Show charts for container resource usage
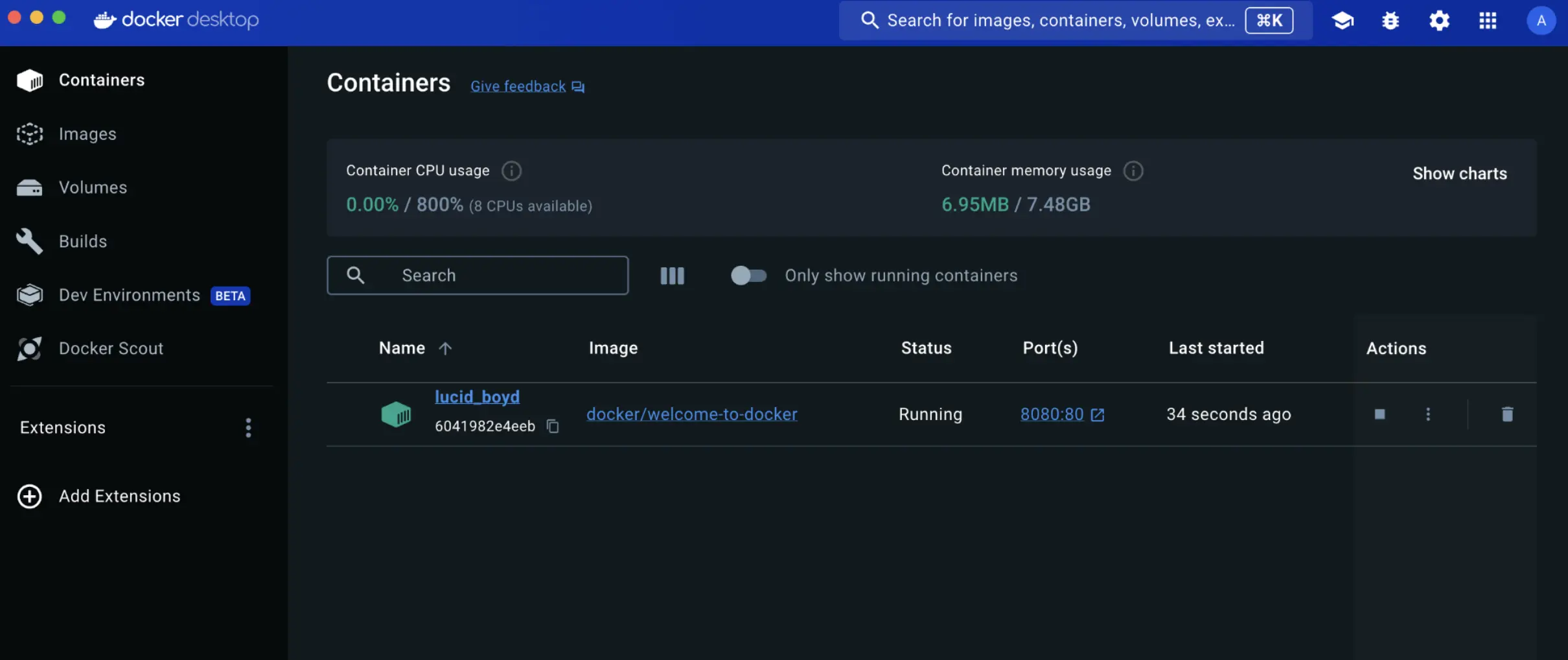Screen dimensions: 1568x660 [1460, 173]
